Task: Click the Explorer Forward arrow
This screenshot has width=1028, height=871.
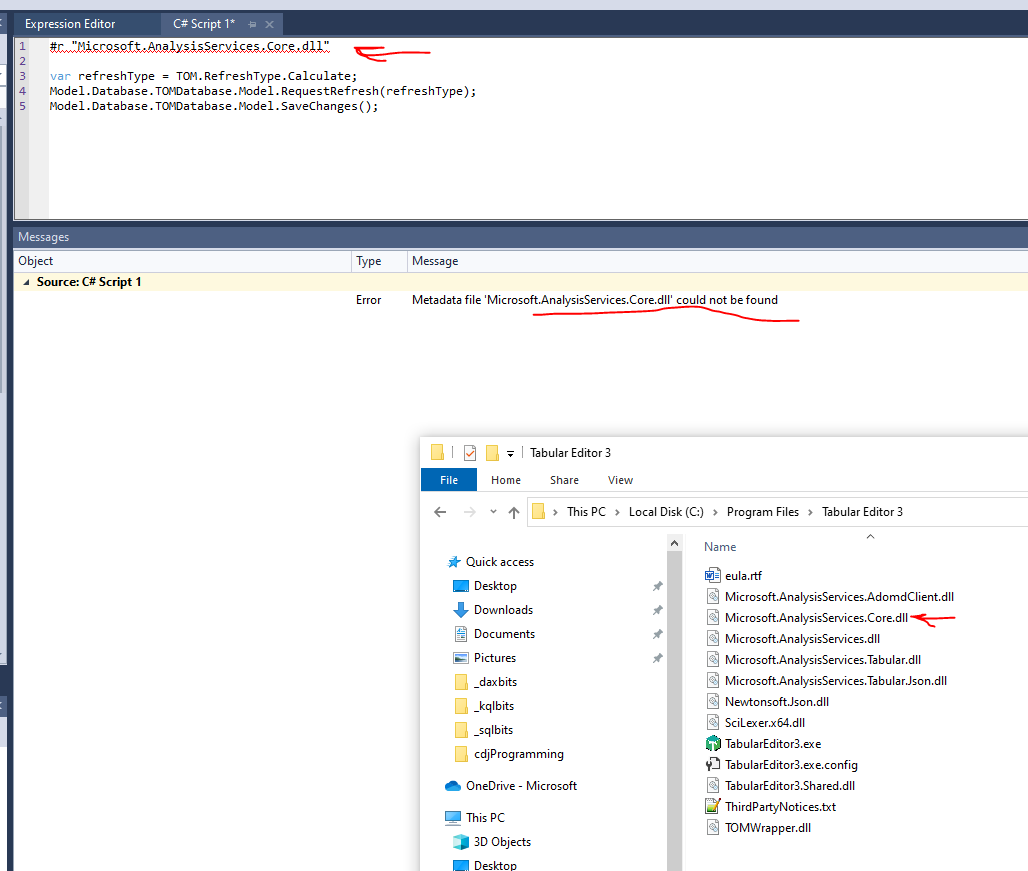Action: click(x=469, y=512)
